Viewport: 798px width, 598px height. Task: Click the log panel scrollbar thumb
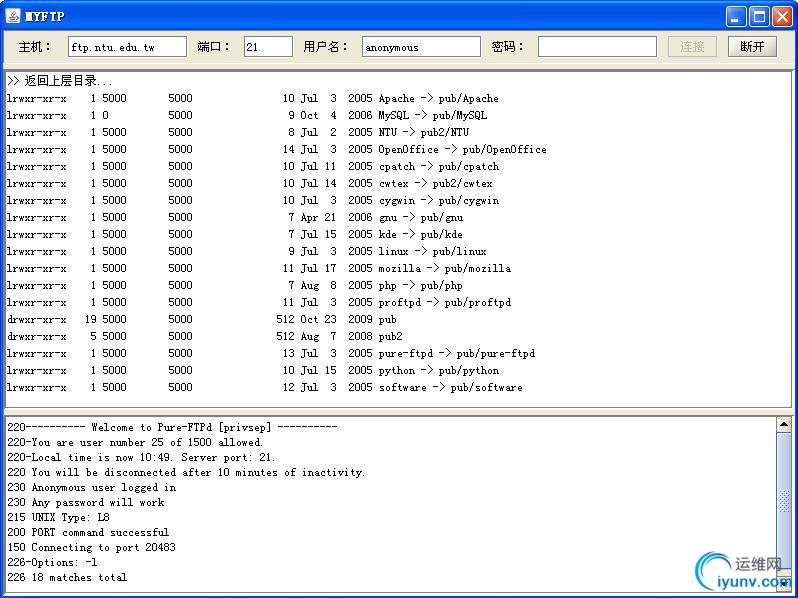[x=784, y=501]
